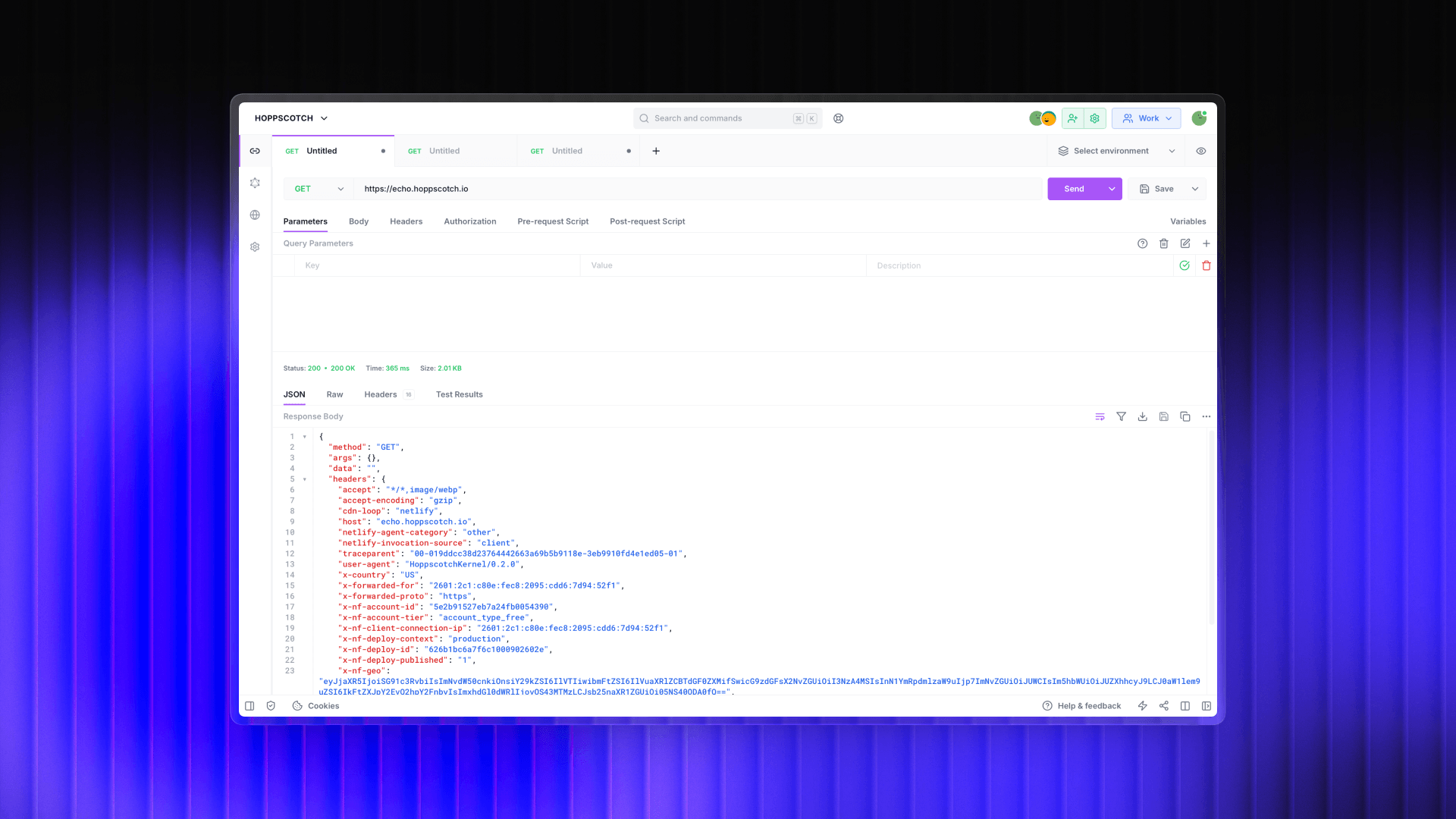Click the request URL input field
The width and height of the screenshot is (1456, 819).
682,189
